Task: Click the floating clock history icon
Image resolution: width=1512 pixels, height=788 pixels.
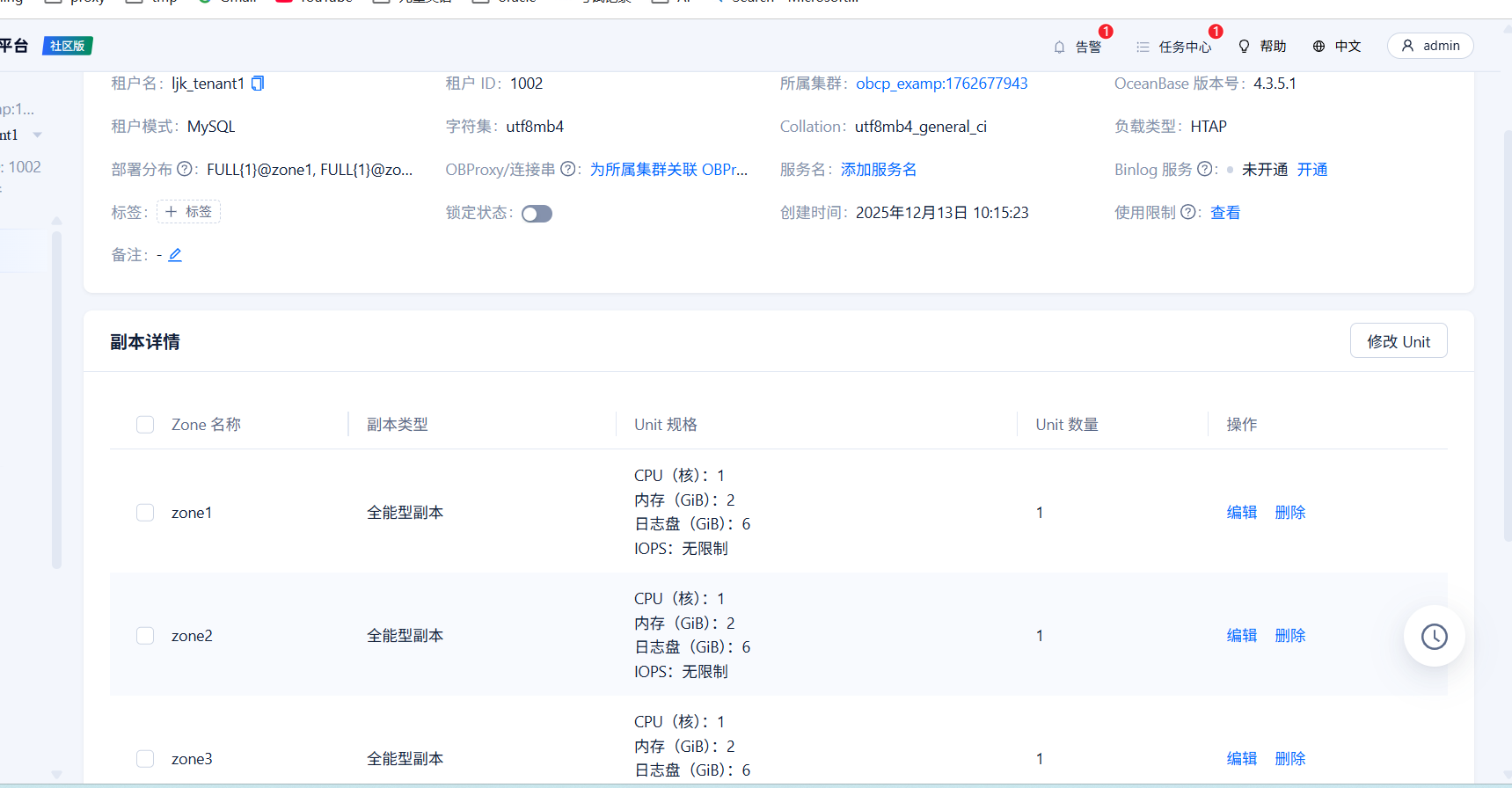Action: click(1434, 636)
